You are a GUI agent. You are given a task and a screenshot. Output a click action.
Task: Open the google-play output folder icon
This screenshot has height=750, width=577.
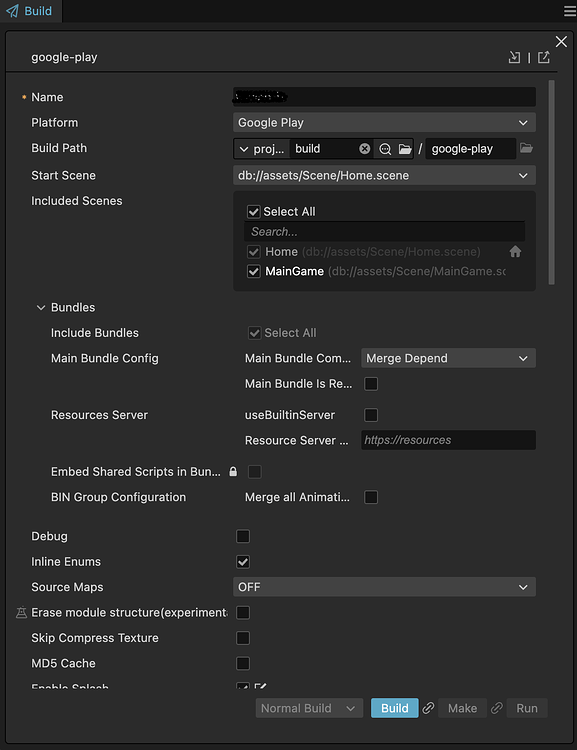[526, 148]
